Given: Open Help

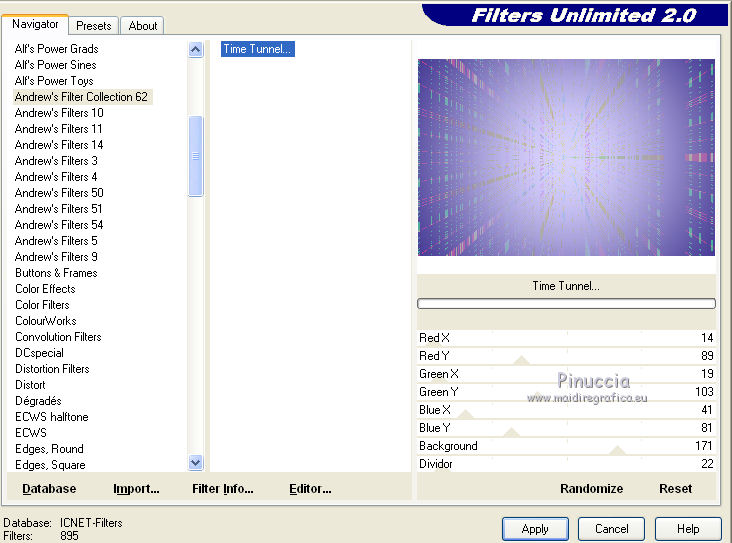Looking at the screenshot, I should click(688, 529).
